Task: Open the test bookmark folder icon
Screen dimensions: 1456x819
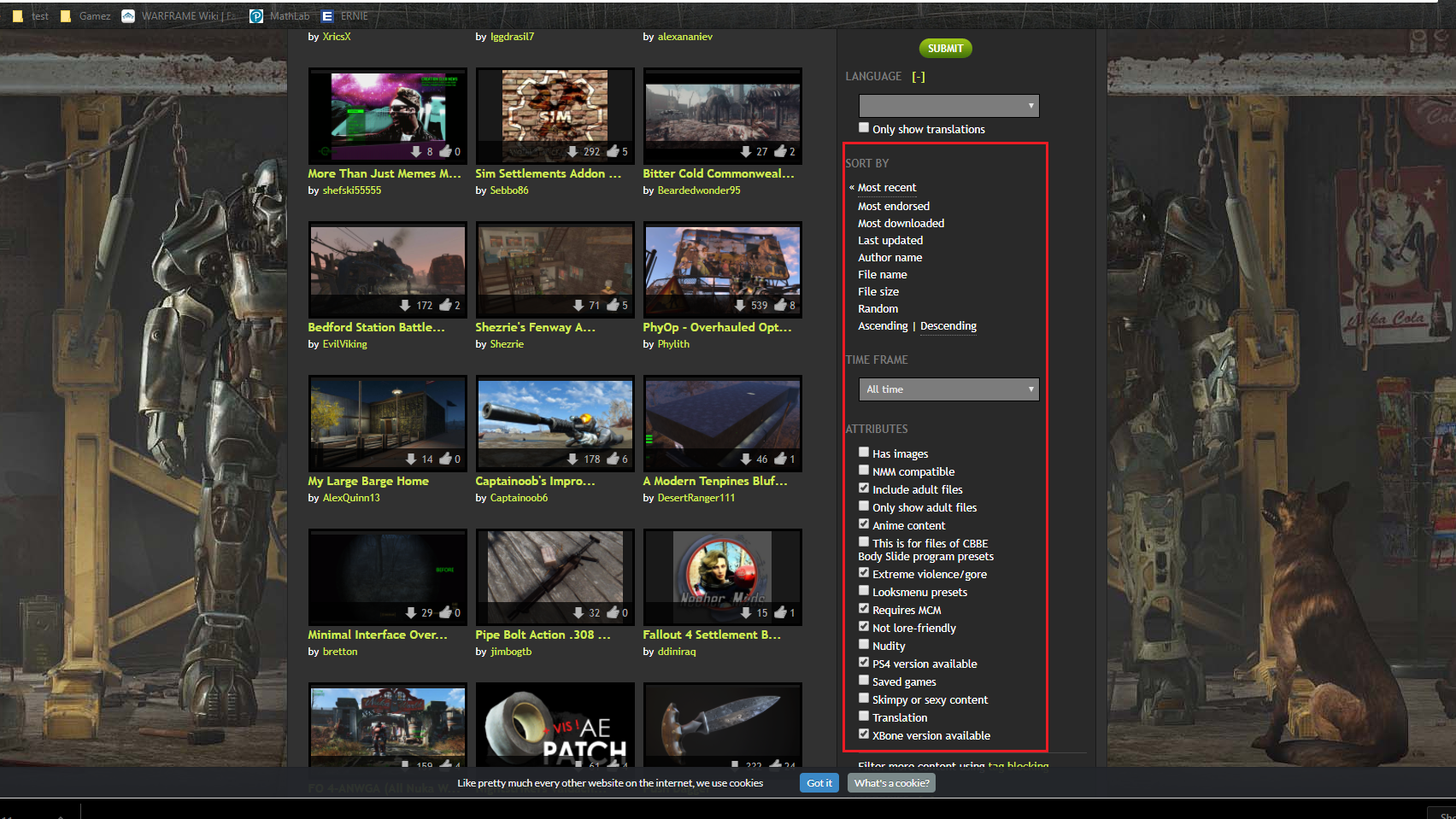Action: pyautogui.click(x=18, y=16)
